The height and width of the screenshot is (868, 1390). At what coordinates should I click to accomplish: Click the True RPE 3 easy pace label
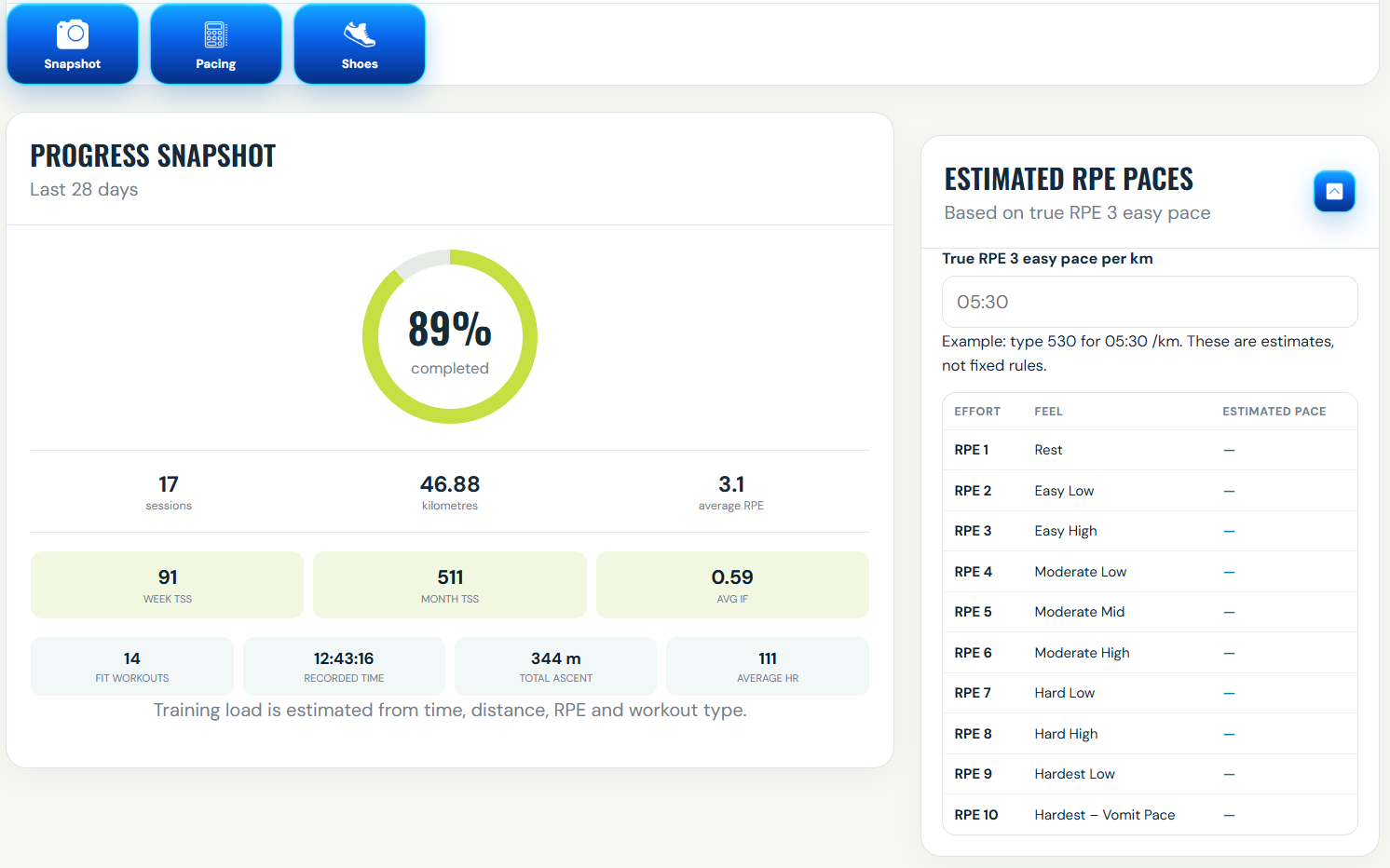click(1047, 259)
